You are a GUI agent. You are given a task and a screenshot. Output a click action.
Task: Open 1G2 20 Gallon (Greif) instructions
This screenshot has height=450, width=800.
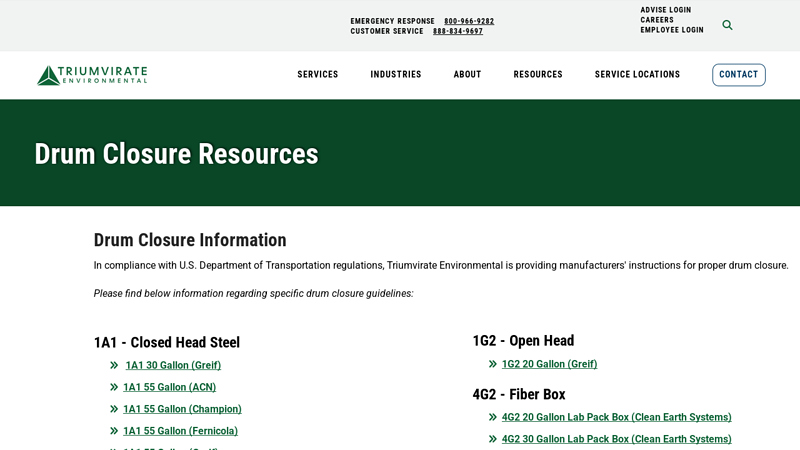pyautogui.click(x=549, y=364)
